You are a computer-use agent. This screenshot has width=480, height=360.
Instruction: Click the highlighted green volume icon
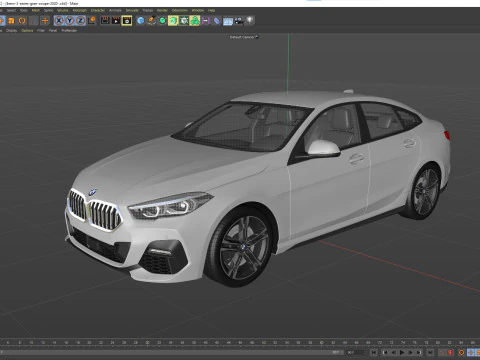173,21
